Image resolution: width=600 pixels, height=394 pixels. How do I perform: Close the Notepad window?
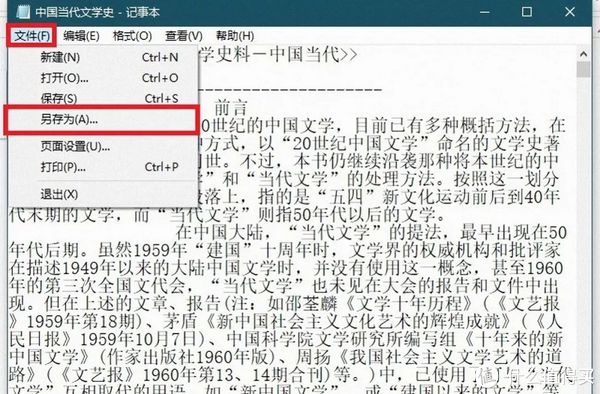(570, 12)
